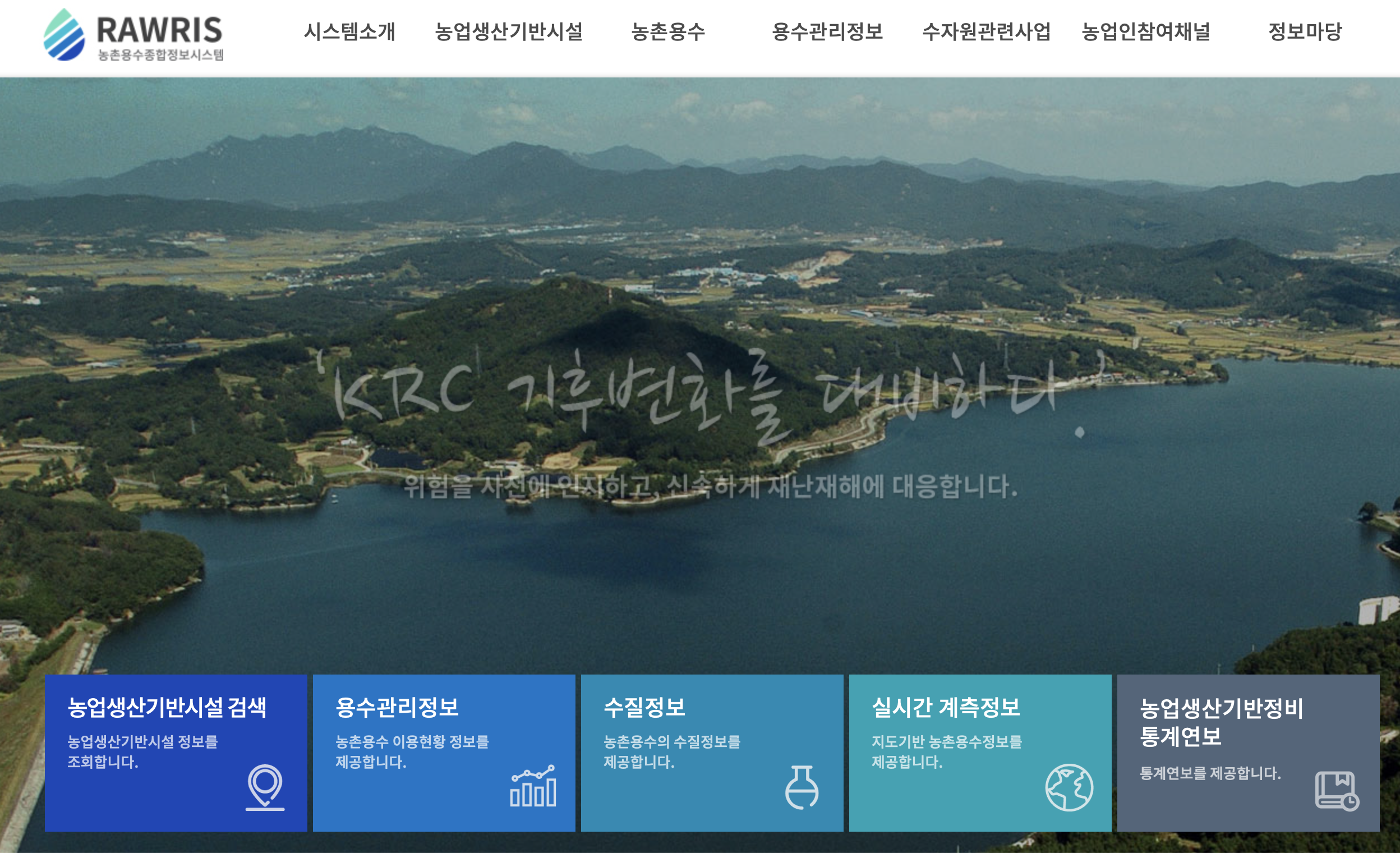Viewport: 1400px width, 853px height.
Task: Open the 정보마당 menu
Action: pyautogui.click(x=1305, y=32)
